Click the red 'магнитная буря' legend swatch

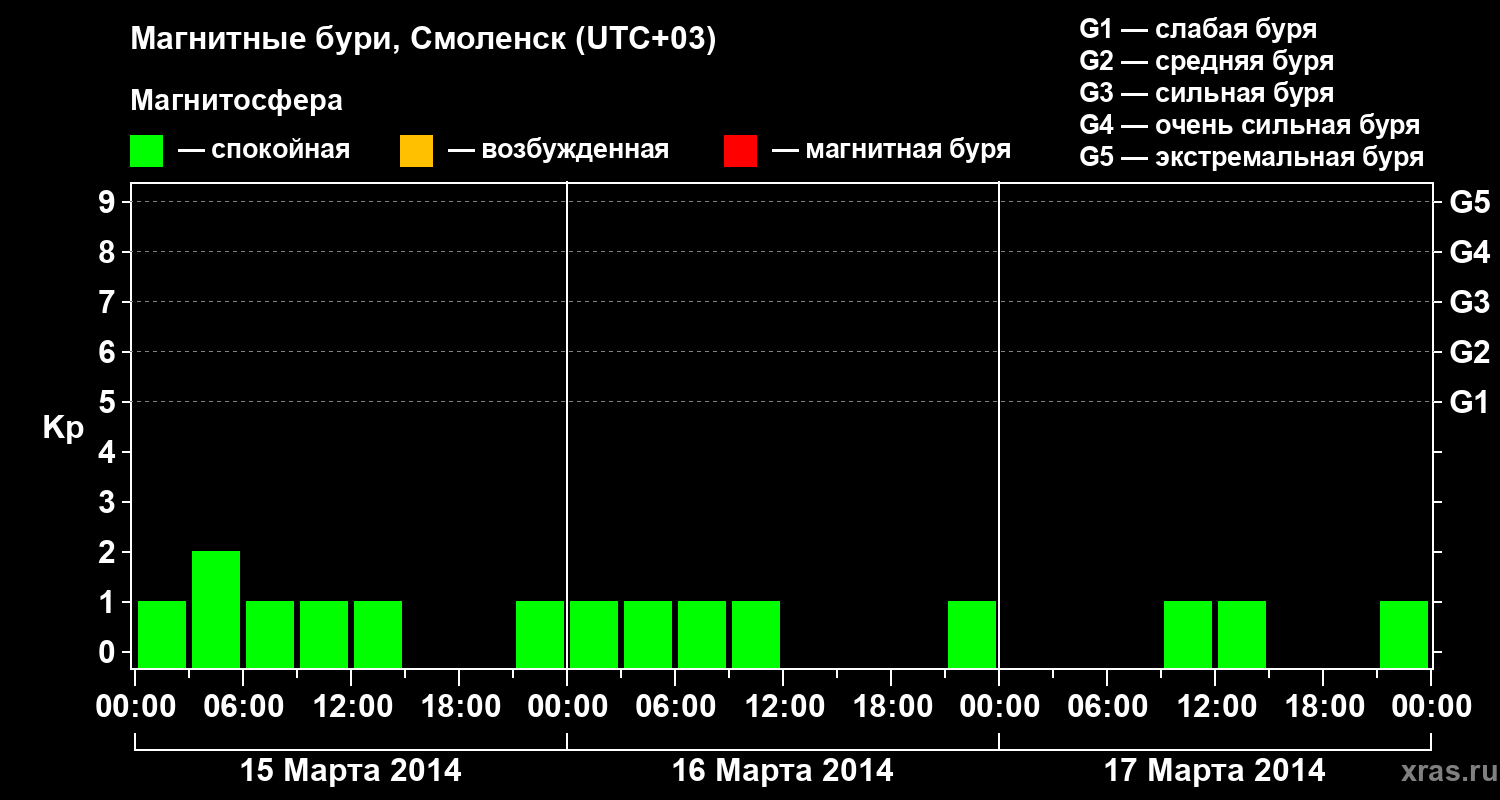tap(740, 151)
